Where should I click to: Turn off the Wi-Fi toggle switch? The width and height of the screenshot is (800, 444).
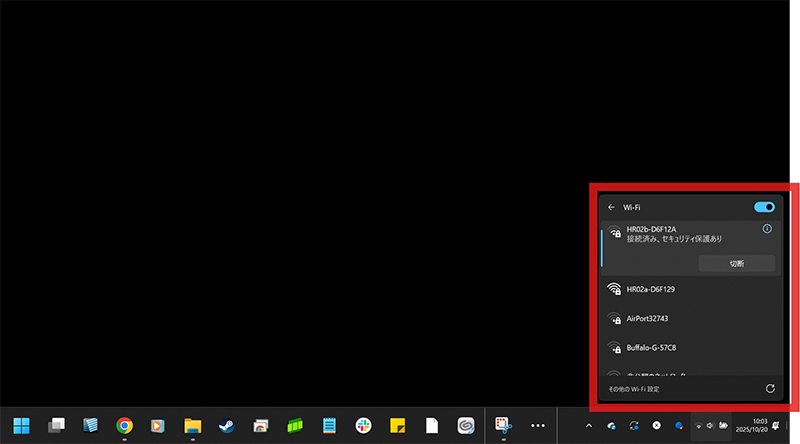point(764,207)
